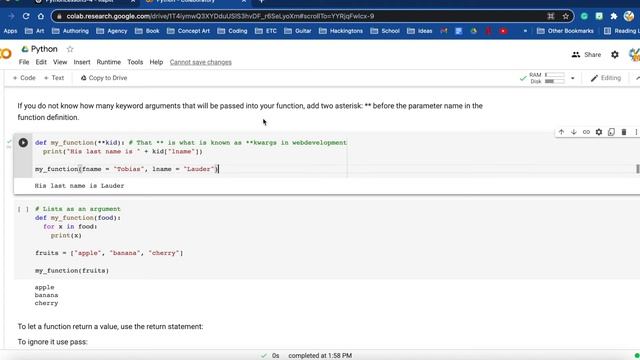The image size is (640, 360).
Task: Open the Google Drive bookmark icon
Action: coord(473,31)
